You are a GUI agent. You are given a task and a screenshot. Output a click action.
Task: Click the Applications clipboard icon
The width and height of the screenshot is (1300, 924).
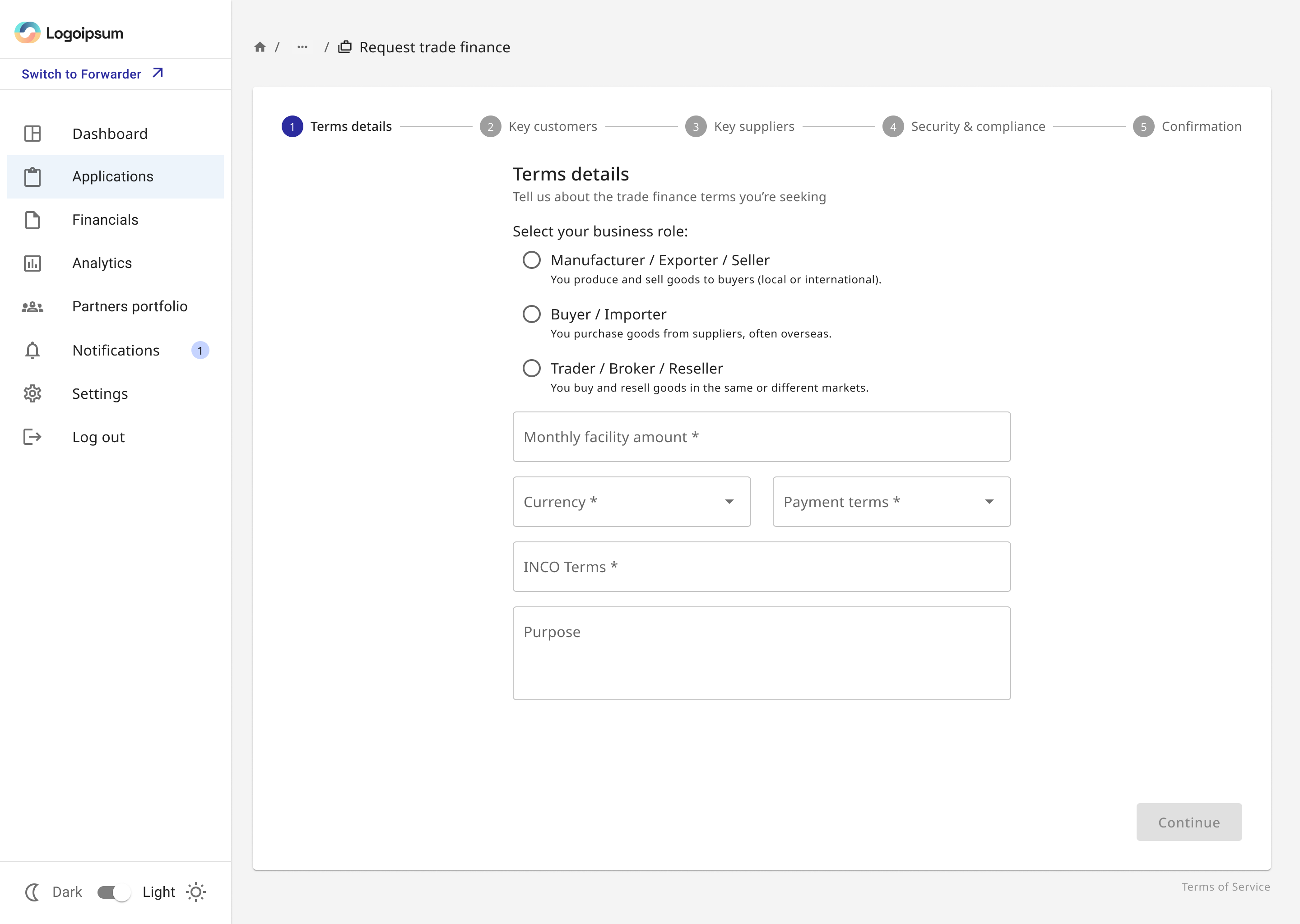(x=32, y=177)
